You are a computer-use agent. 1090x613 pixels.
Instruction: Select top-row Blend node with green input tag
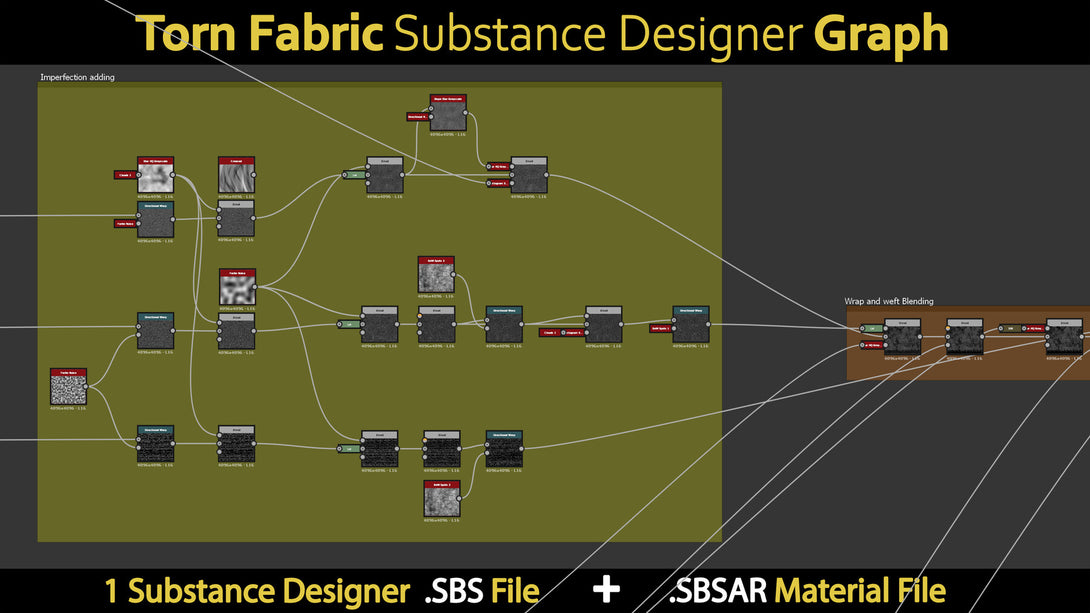[384, 175]
